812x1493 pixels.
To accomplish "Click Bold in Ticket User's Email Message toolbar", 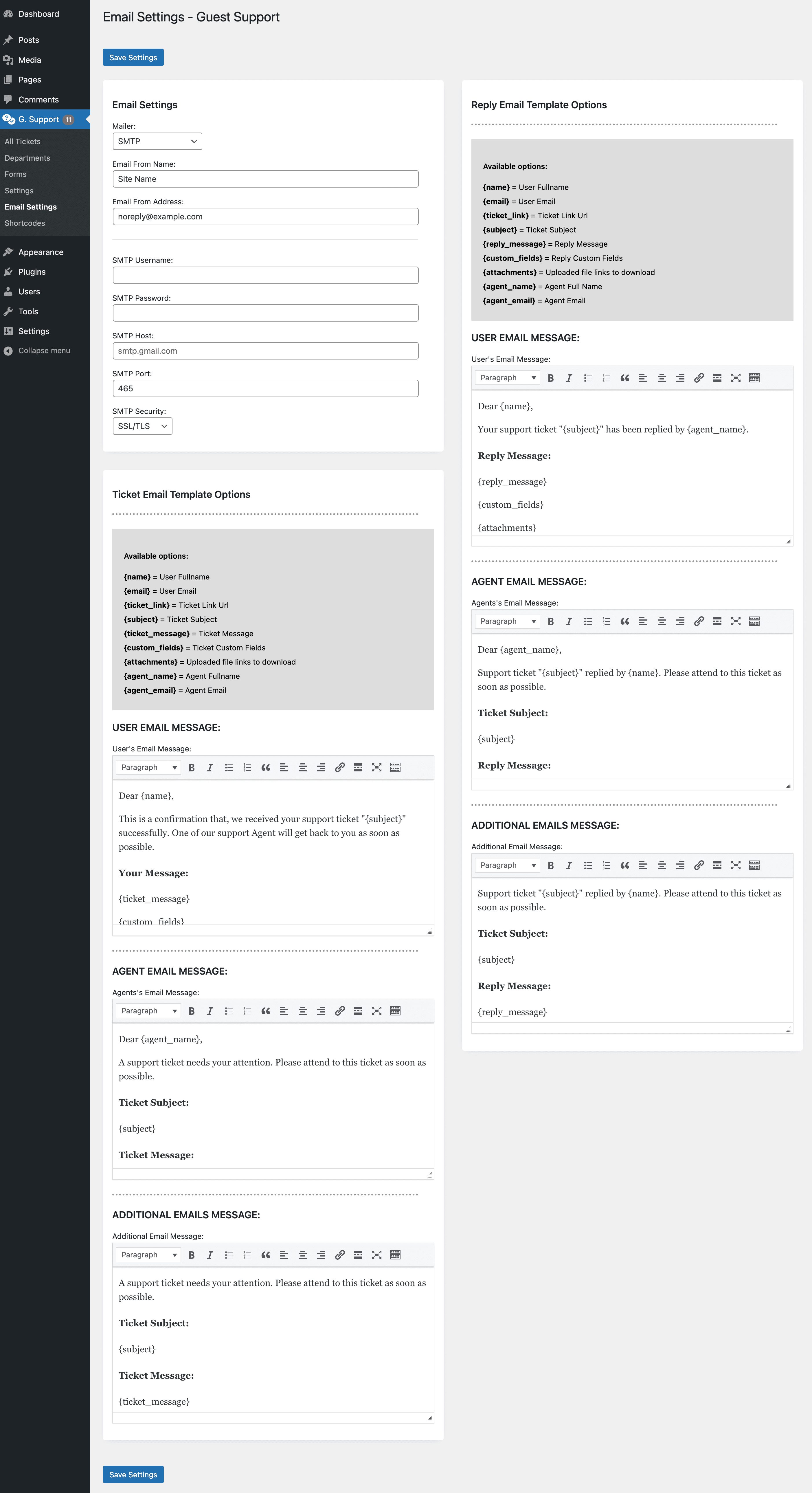I will tap(192, 767).
